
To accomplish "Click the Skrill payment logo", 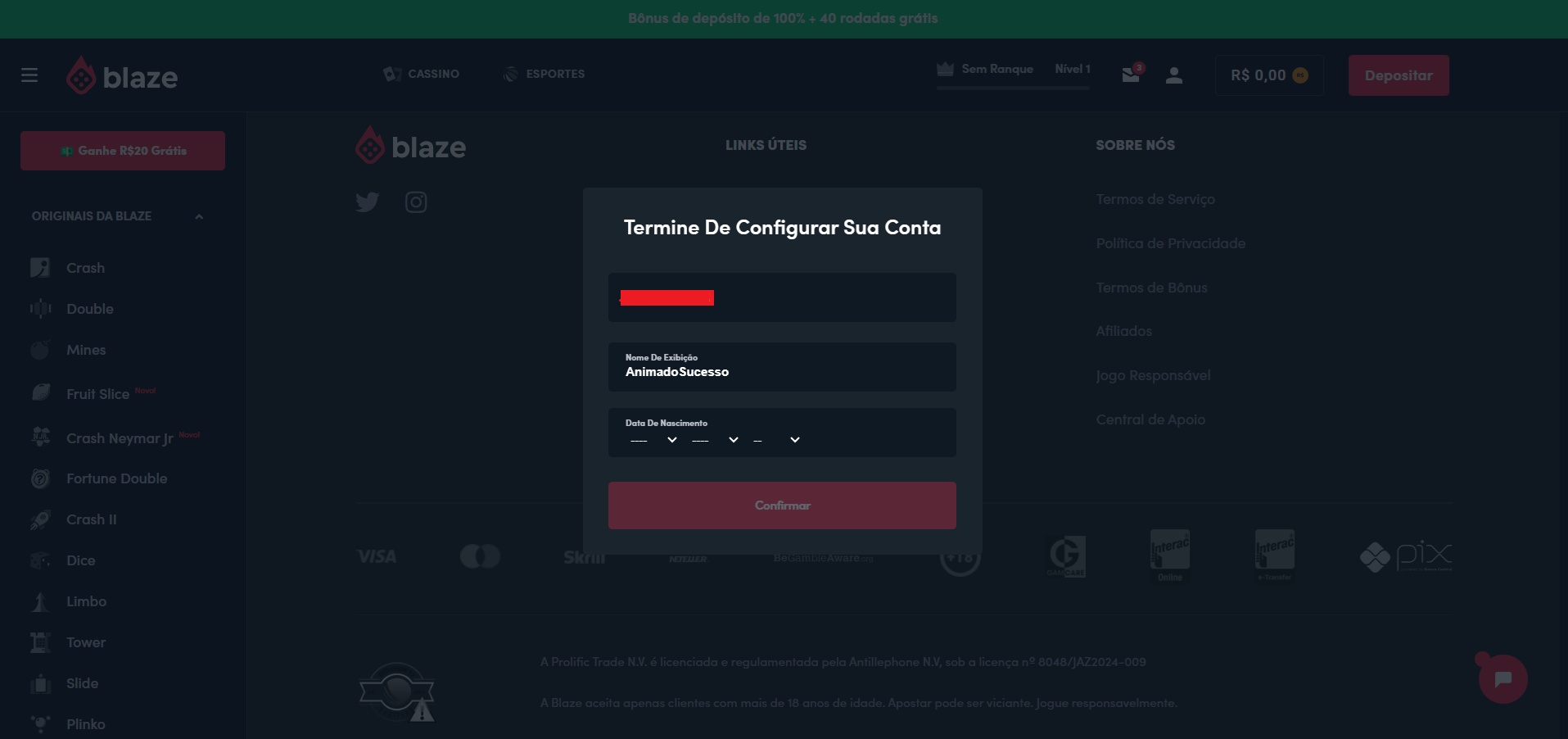I will click(585, 557).
